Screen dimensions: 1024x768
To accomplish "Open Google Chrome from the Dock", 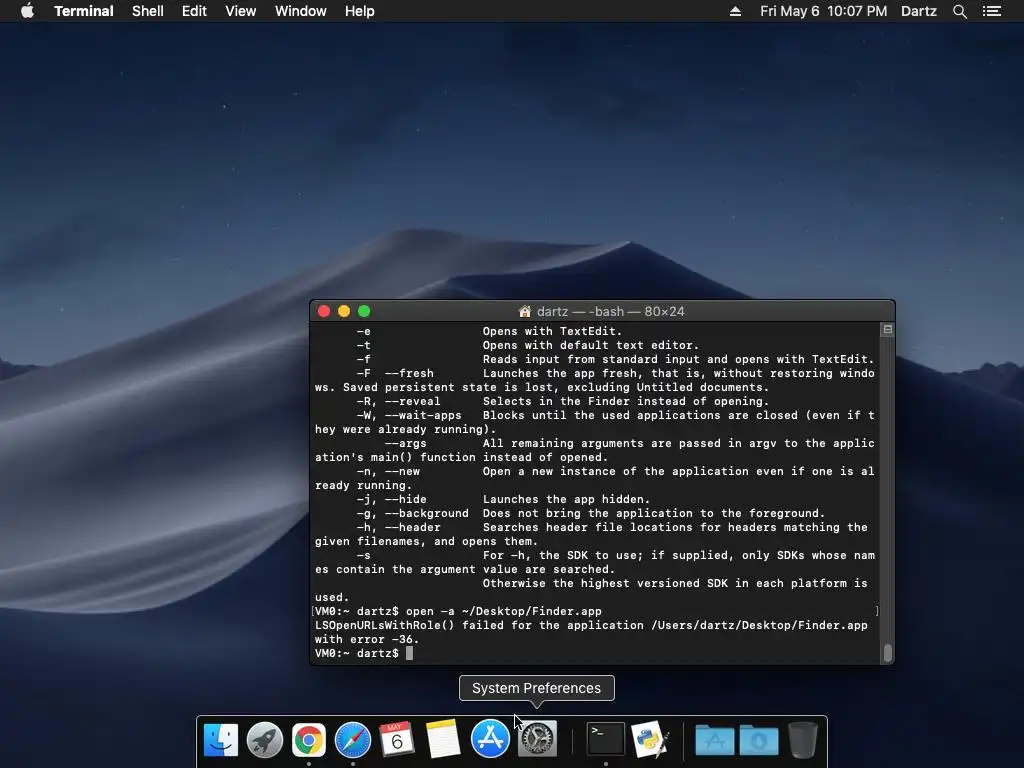I will click(309, 740).
